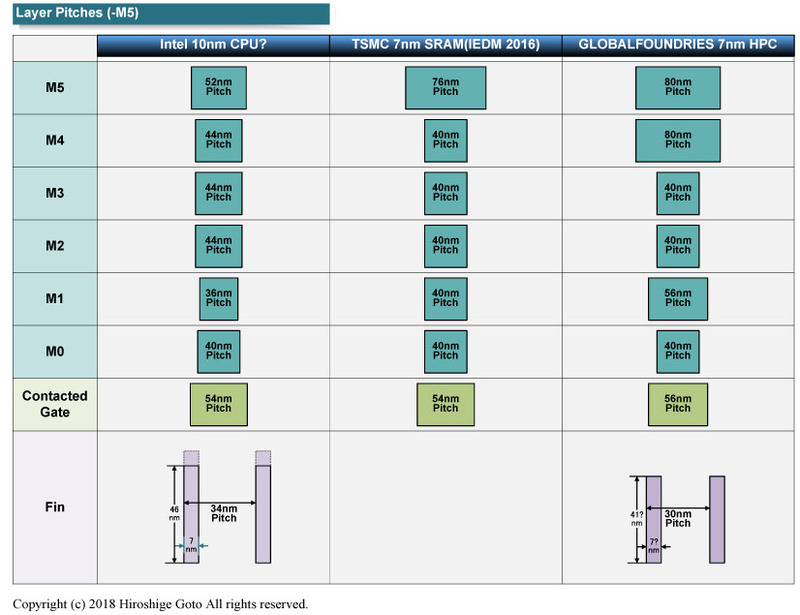Select Intel M2 '44nm Pitch' box
This screenshot has width=800, height=615.
[219, 246]
